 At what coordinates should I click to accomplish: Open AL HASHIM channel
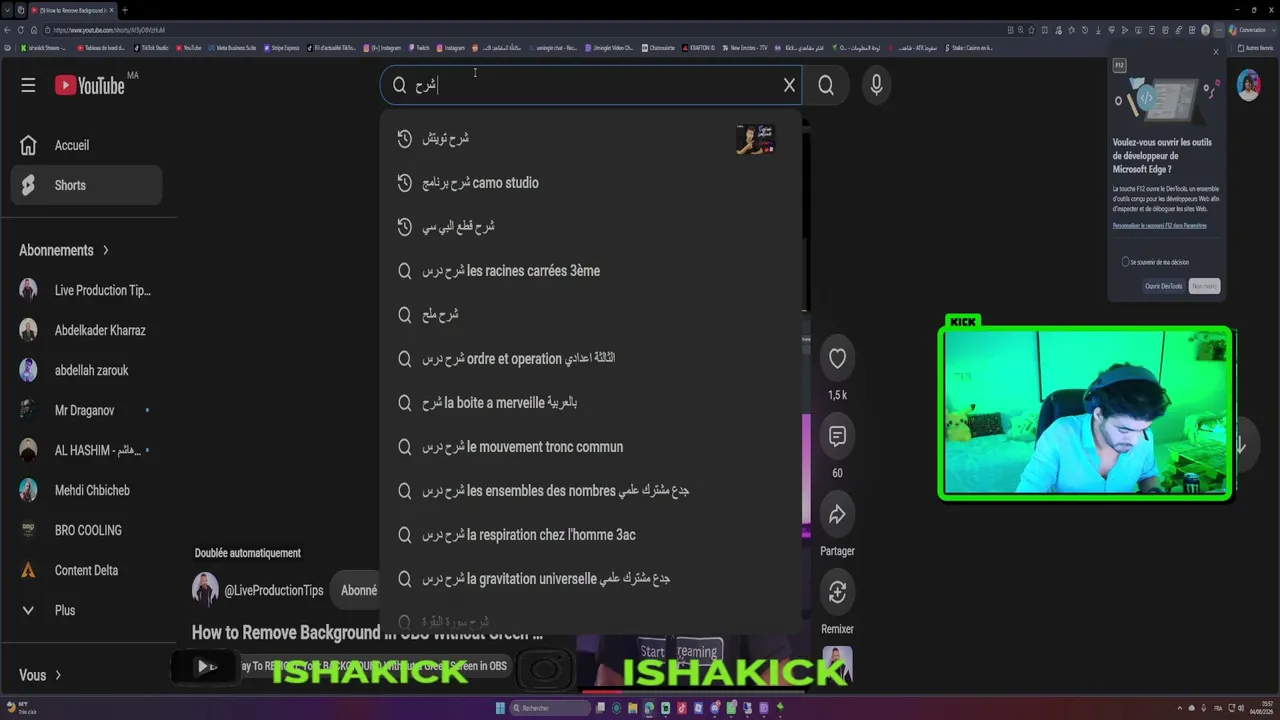(86, 450)
